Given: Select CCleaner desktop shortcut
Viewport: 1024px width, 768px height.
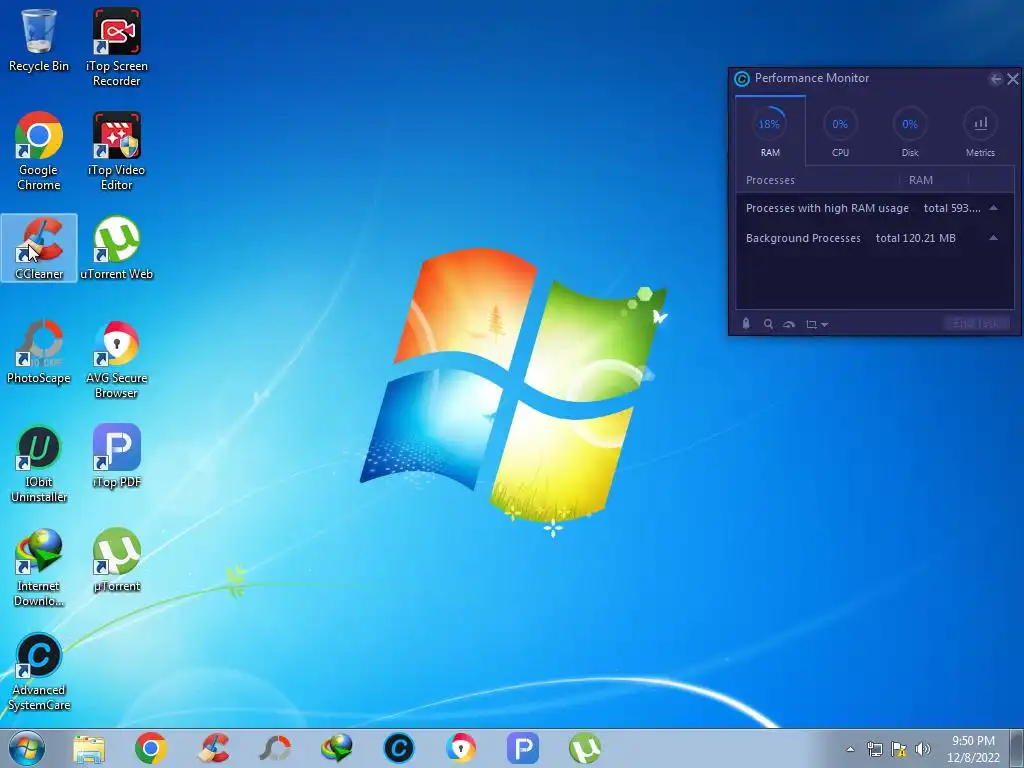Looking at the screenshot, I should 39,248.
